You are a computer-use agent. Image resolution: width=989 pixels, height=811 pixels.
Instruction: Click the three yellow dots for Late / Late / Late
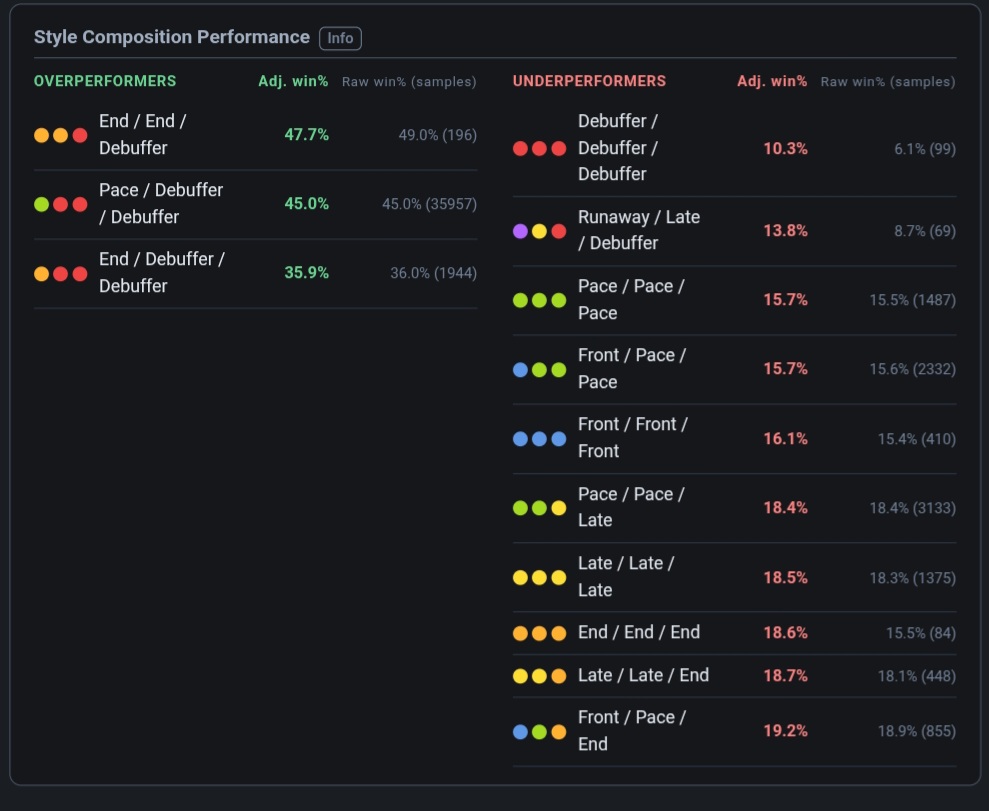tap(539, 578)
